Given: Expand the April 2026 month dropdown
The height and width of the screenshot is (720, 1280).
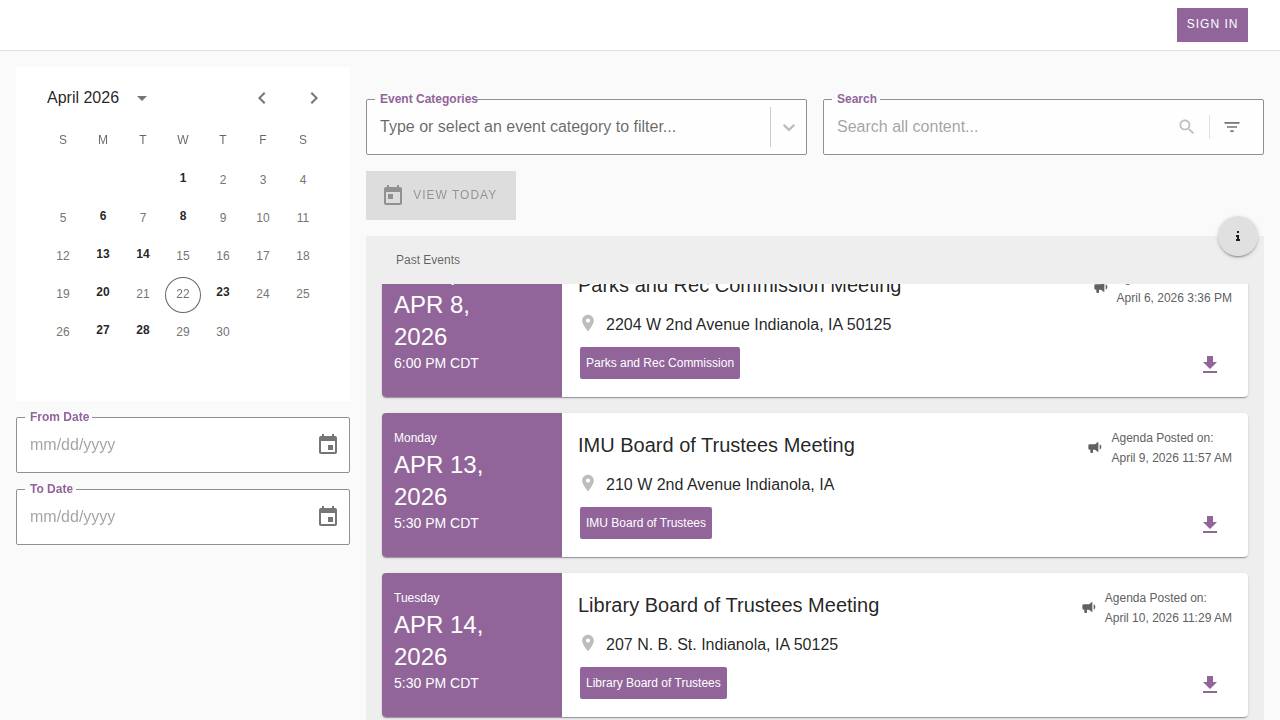Looking at the screenshot, I should tap(142, 98).
